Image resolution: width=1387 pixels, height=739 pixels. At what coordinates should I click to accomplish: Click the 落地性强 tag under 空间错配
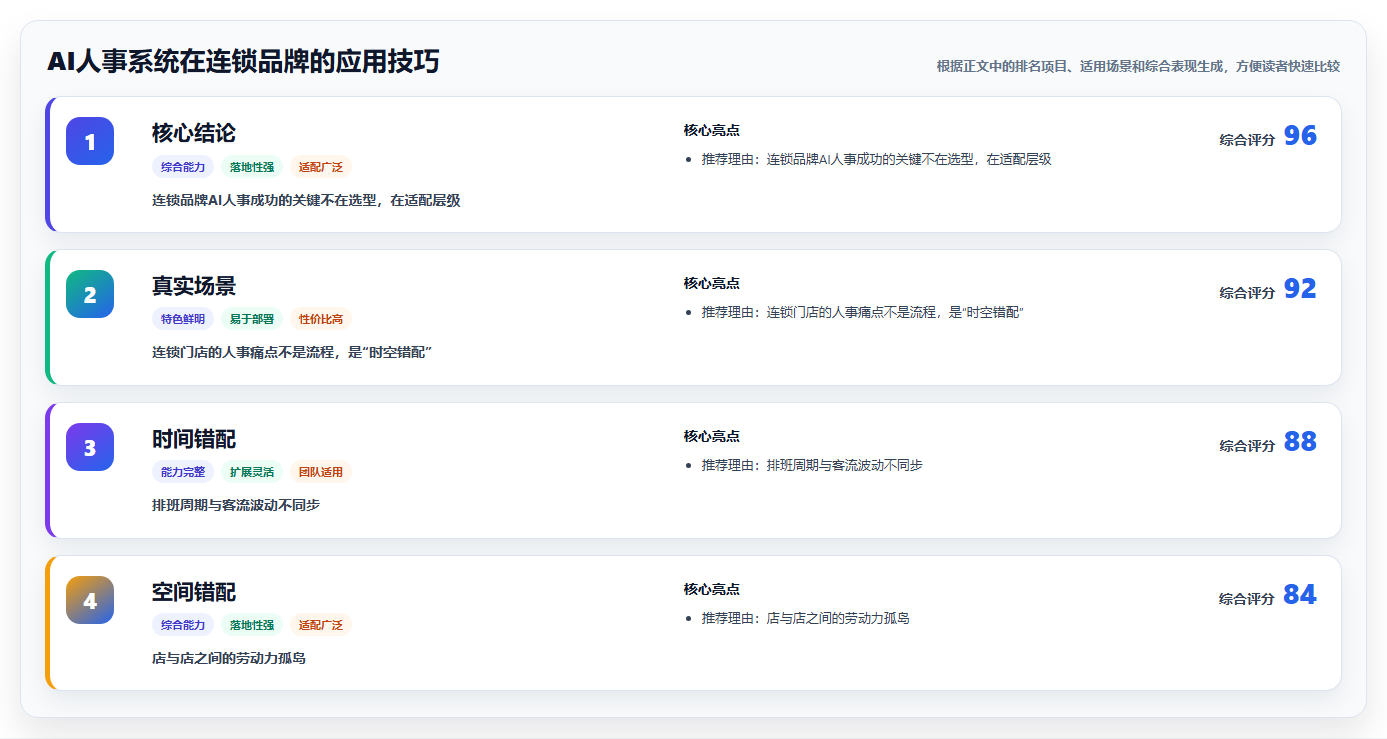click(252, 625)
